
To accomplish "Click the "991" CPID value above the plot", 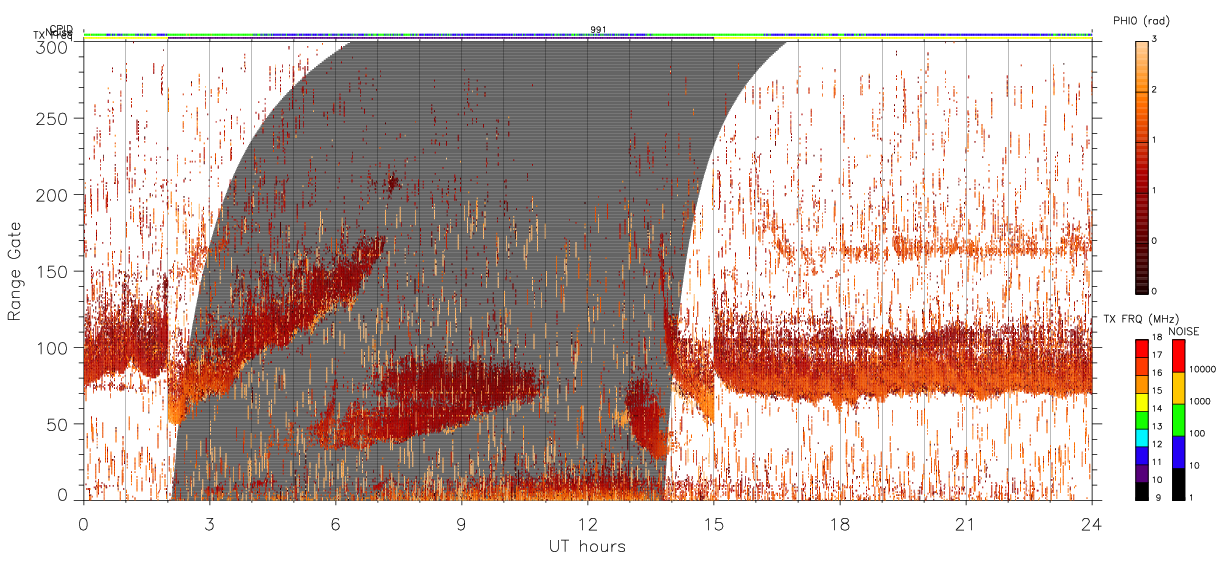I will (x=598, y=30).
